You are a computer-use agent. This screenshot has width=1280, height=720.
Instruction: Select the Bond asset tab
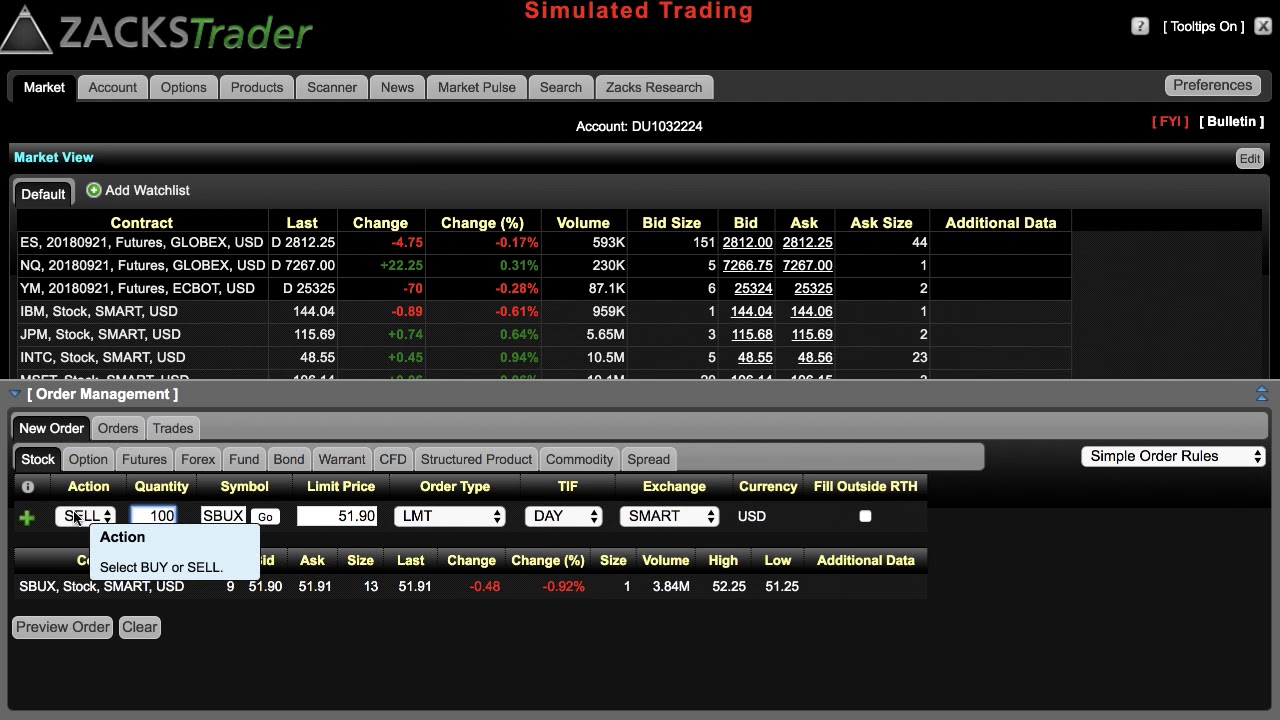point(289,459)
